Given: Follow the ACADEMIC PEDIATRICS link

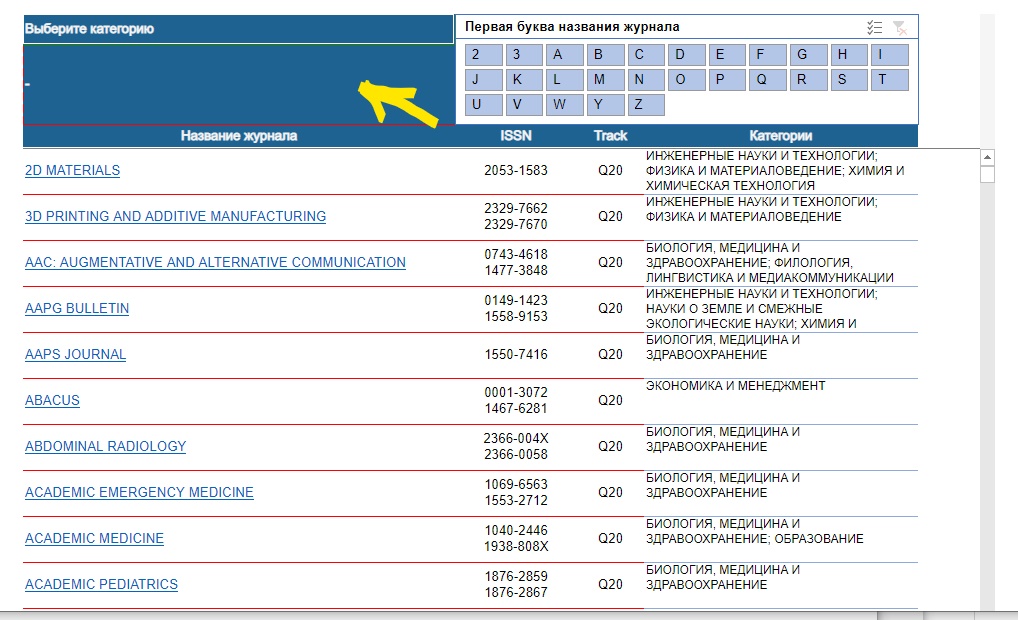Looking at the screenshot, I should click(x=101, y=585).
